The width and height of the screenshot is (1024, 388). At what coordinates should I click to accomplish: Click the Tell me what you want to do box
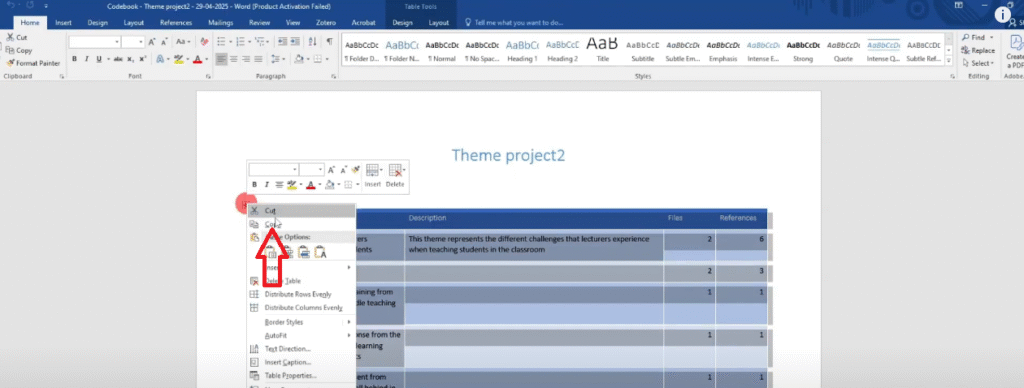tap(514, 23)
